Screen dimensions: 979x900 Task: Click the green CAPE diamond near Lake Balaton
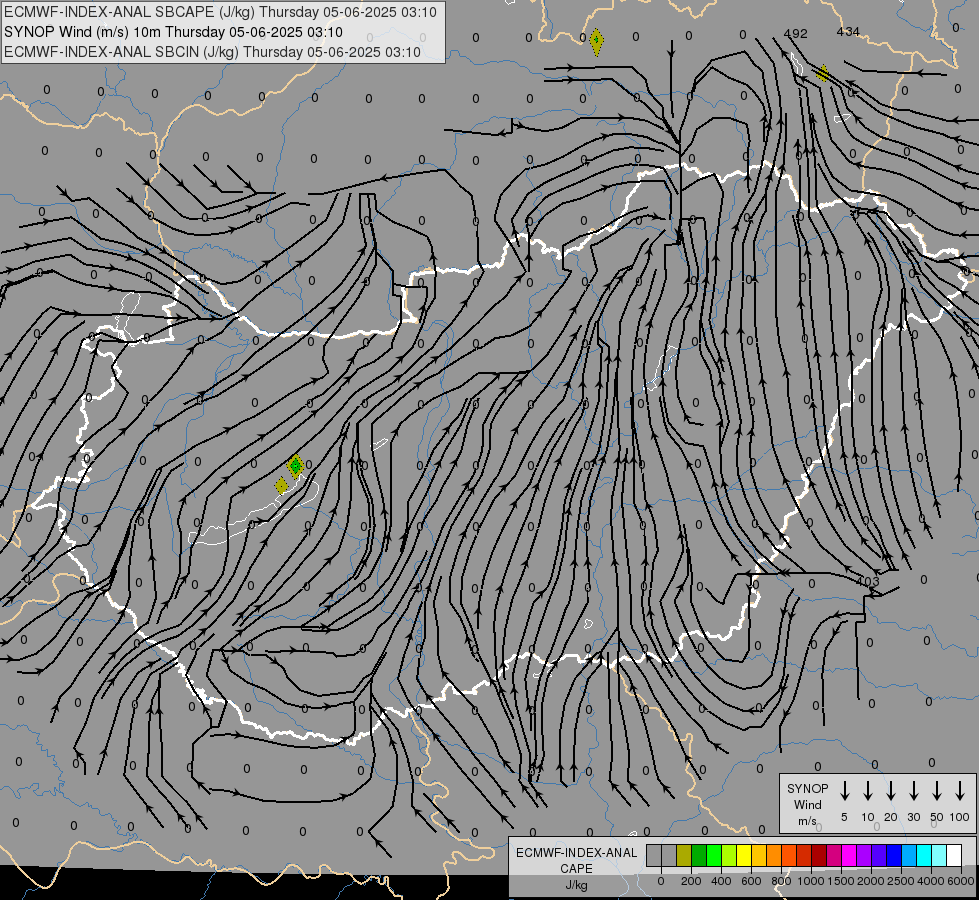(x=295, y=466)
